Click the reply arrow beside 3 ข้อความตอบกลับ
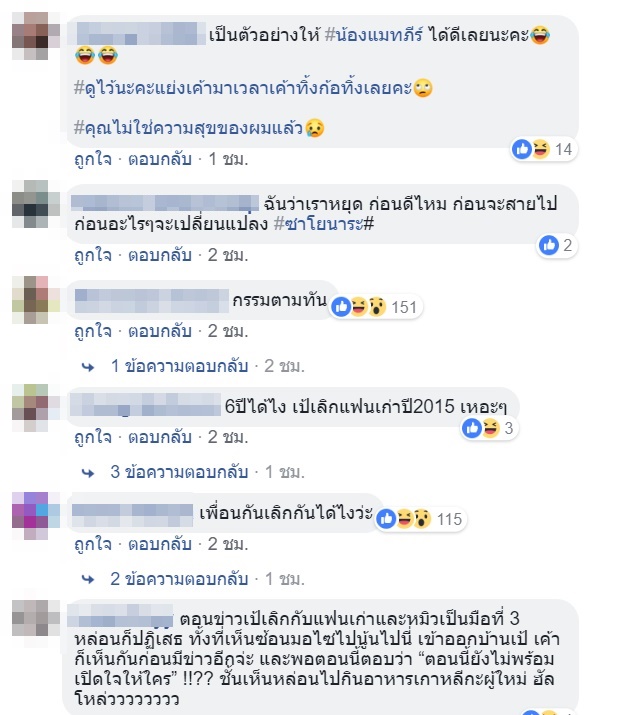This screenshot has height=715, width=620. (88, 473)
